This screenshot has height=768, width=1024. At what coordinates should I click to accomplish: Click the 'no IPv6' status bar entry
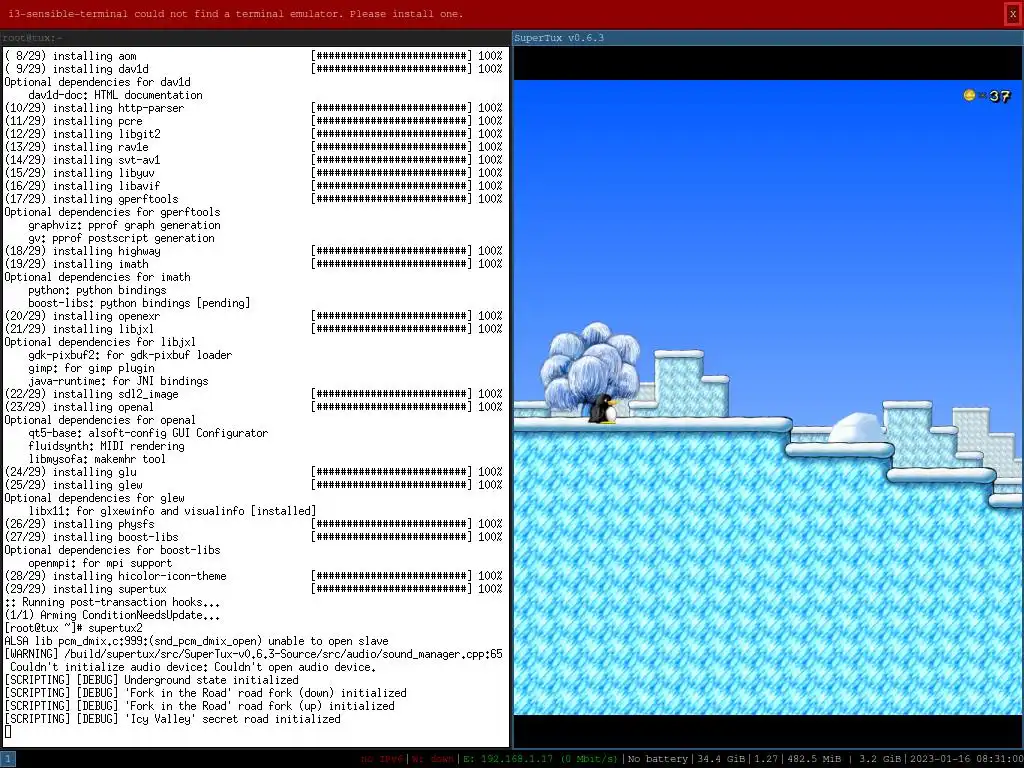point(383,759)
